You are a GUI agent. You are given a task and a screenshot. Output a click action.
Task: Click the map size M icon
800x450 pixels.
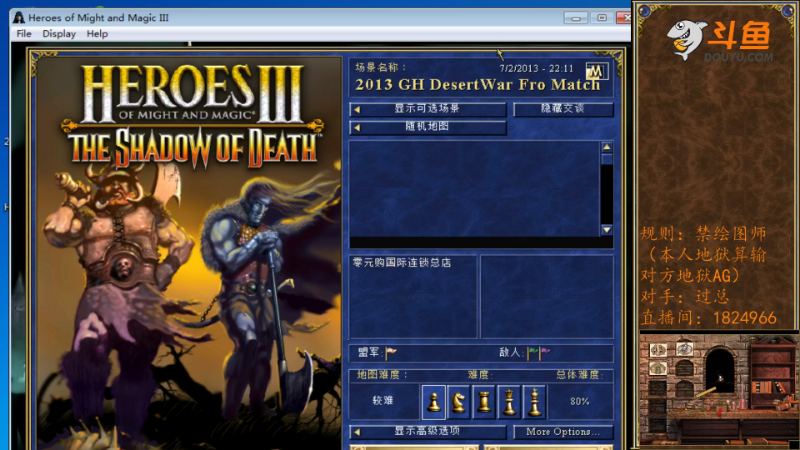[596, 71]
